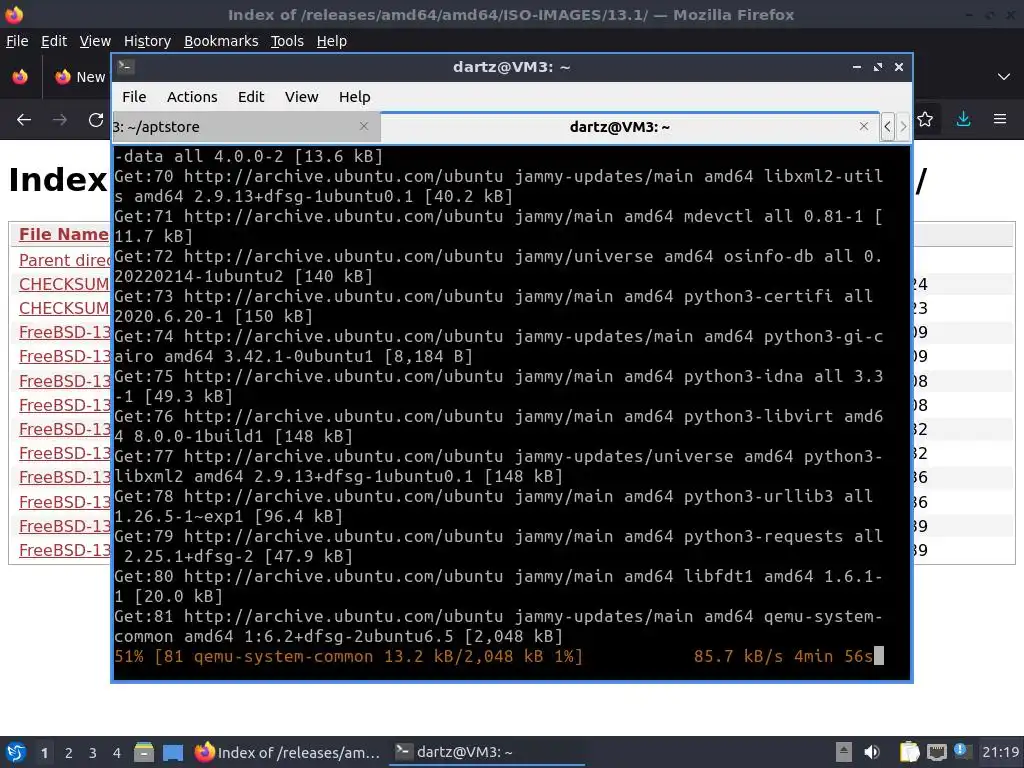The image size is (1024, 768).
Task: Open second CHECKSUM file link
Action: coord(64,308)
